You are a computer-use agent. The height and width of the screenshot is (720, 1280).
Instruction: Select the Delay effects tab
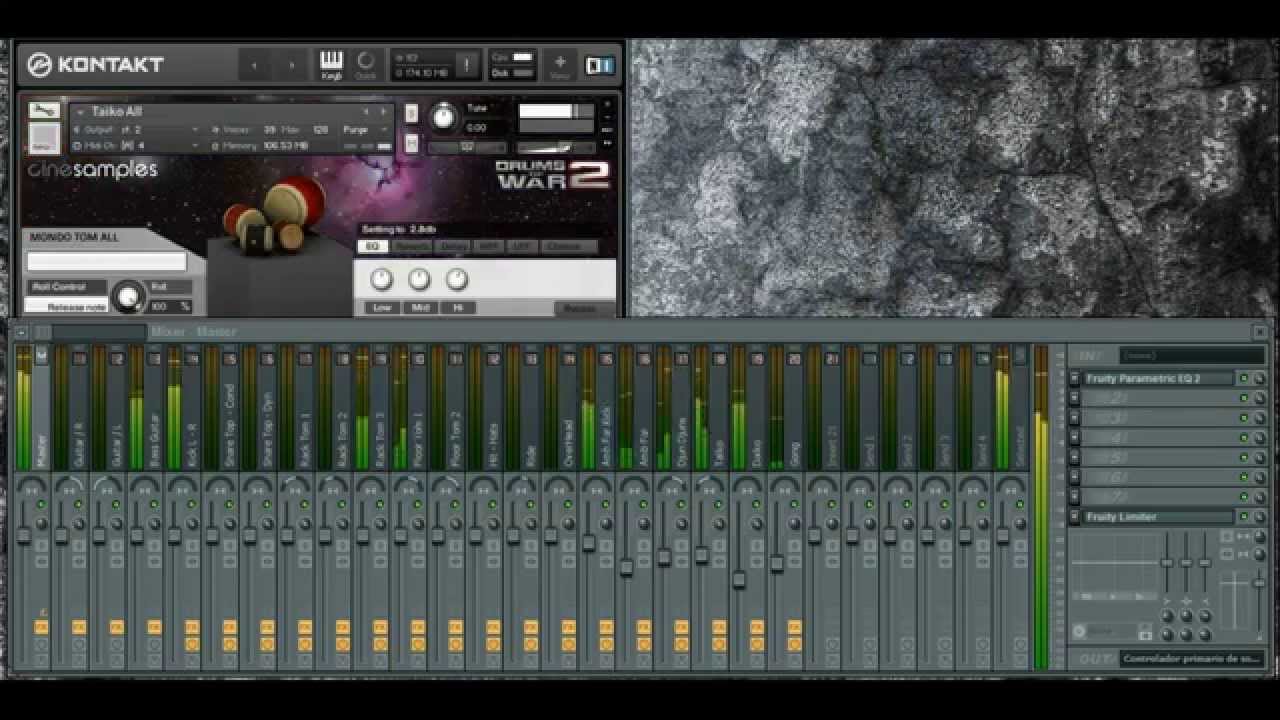pyautogui.click(x=453, y=246)
